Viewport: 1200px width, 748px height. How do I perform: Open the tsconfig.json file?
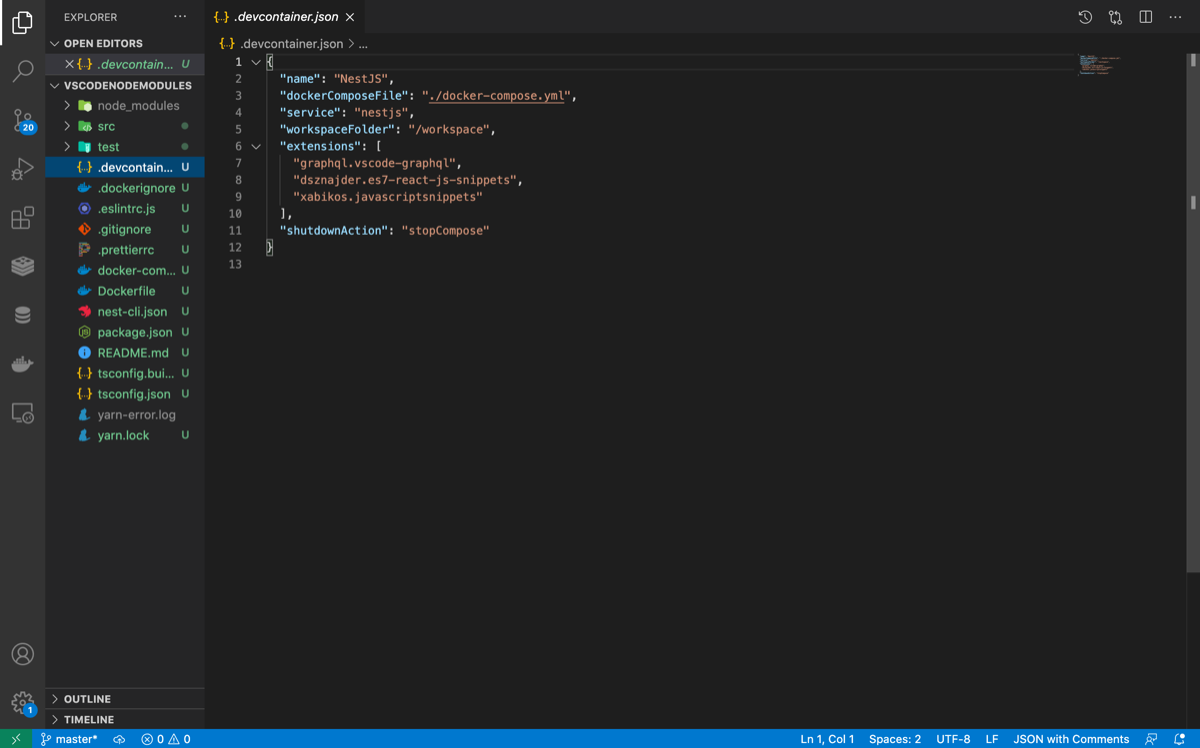(125, 394)
